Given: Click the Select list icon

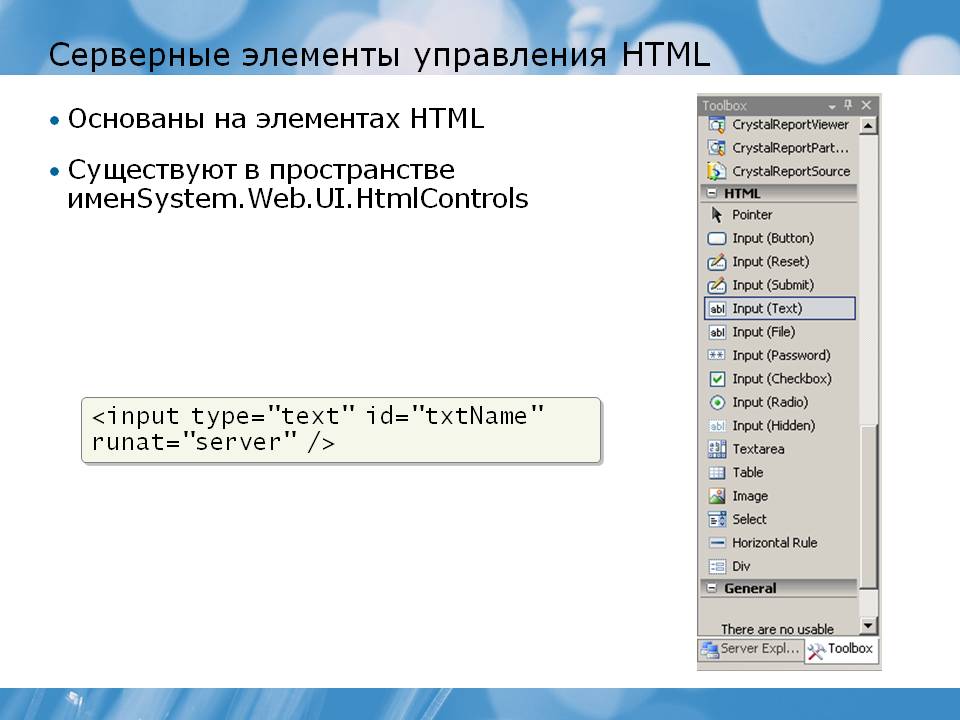Looking at the screenshot, I should [716, 520].
